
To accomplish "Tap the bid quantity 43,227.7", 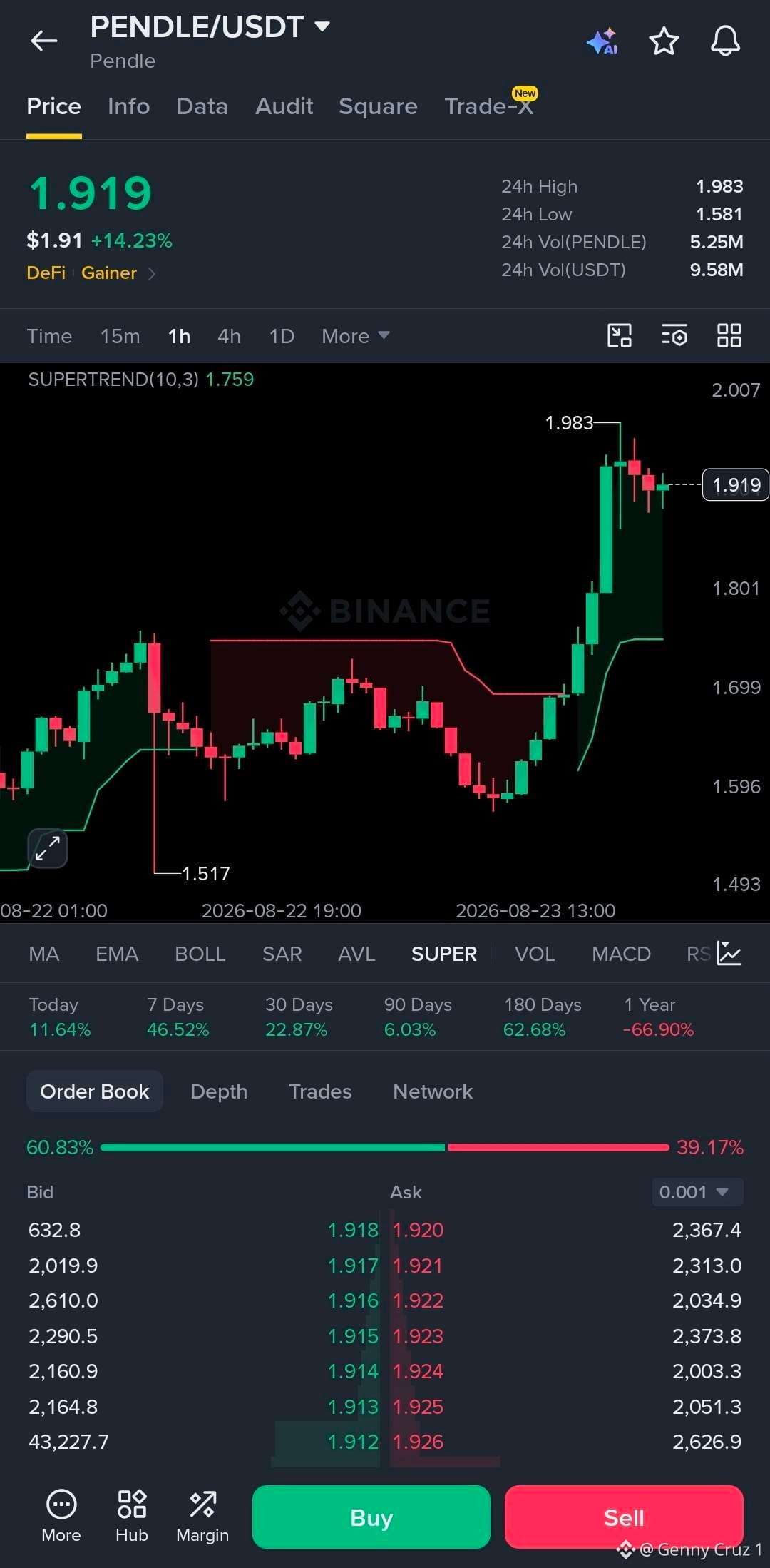I will (68, 1442).
